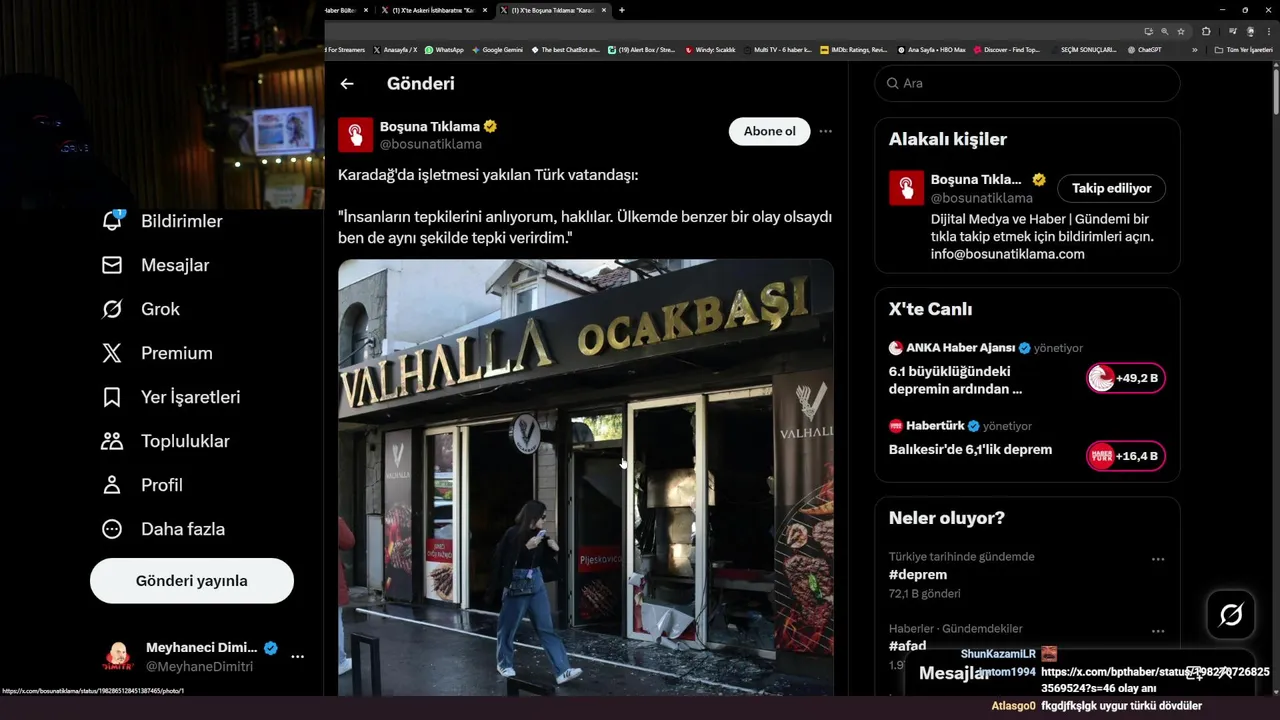Open ChatGPT bookmark
The height and width of the screenshot is (720, 1280).
(x=1144, y=49)
